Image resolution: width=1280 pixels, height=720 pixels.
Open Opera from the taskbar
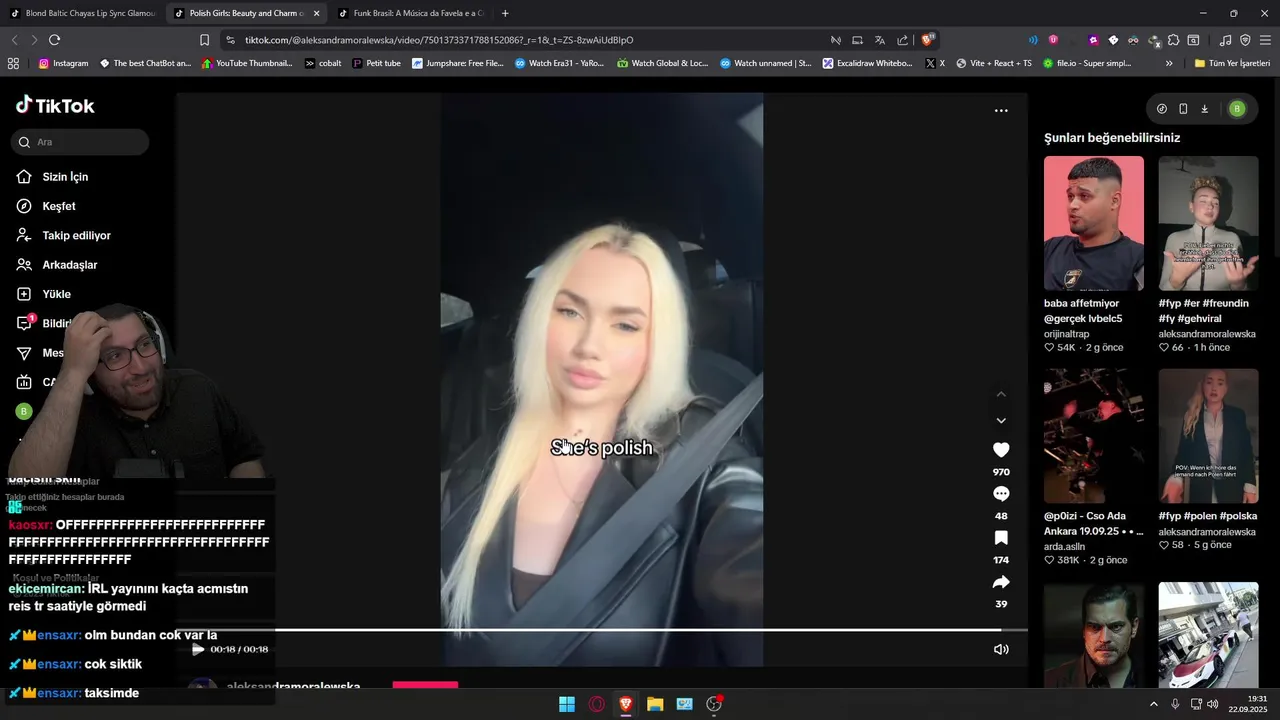pos(597,704)
